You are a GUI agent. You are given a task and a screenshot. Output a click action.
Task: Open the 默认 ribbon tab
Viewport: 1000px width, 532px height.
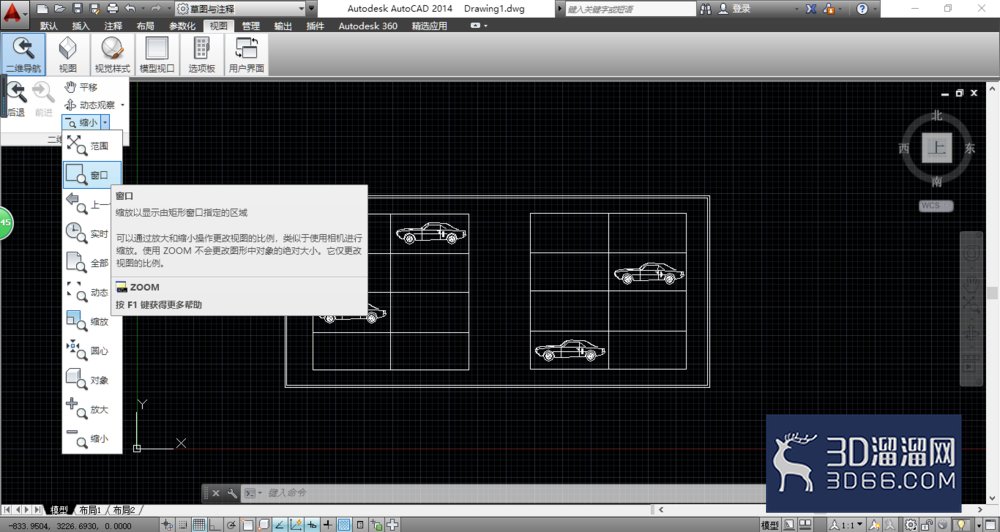(48, 26)
